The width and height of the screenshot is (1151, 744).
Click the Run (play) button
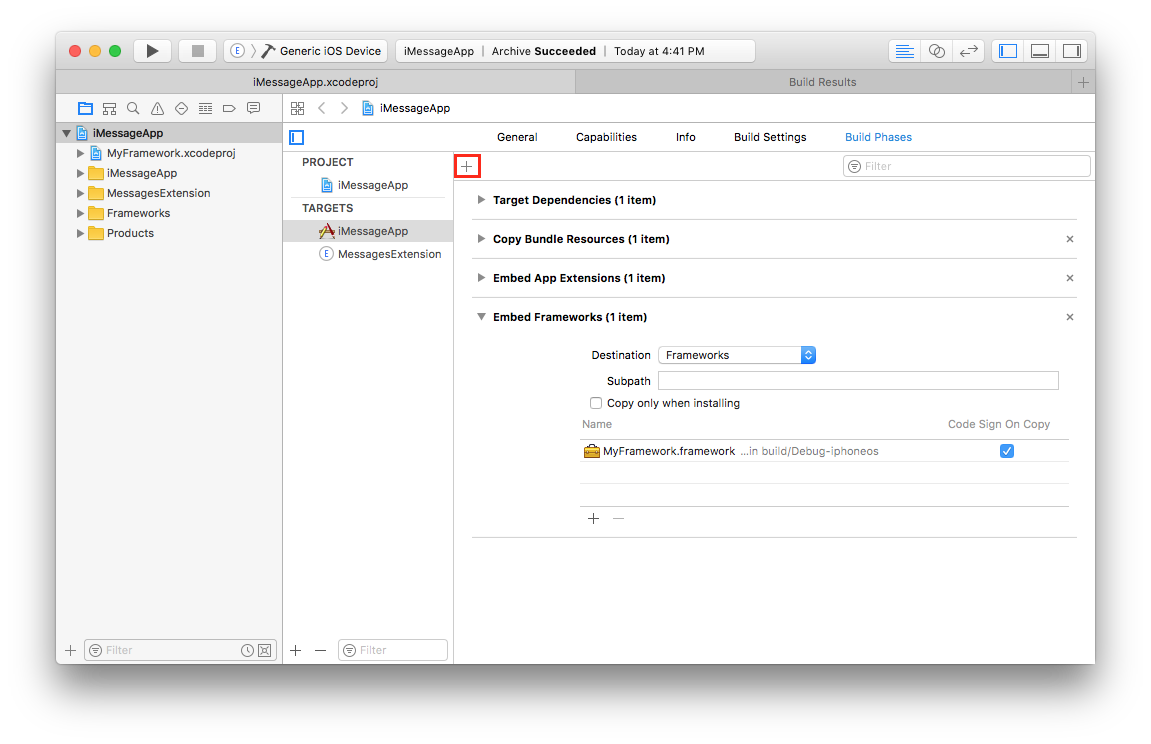152,51
